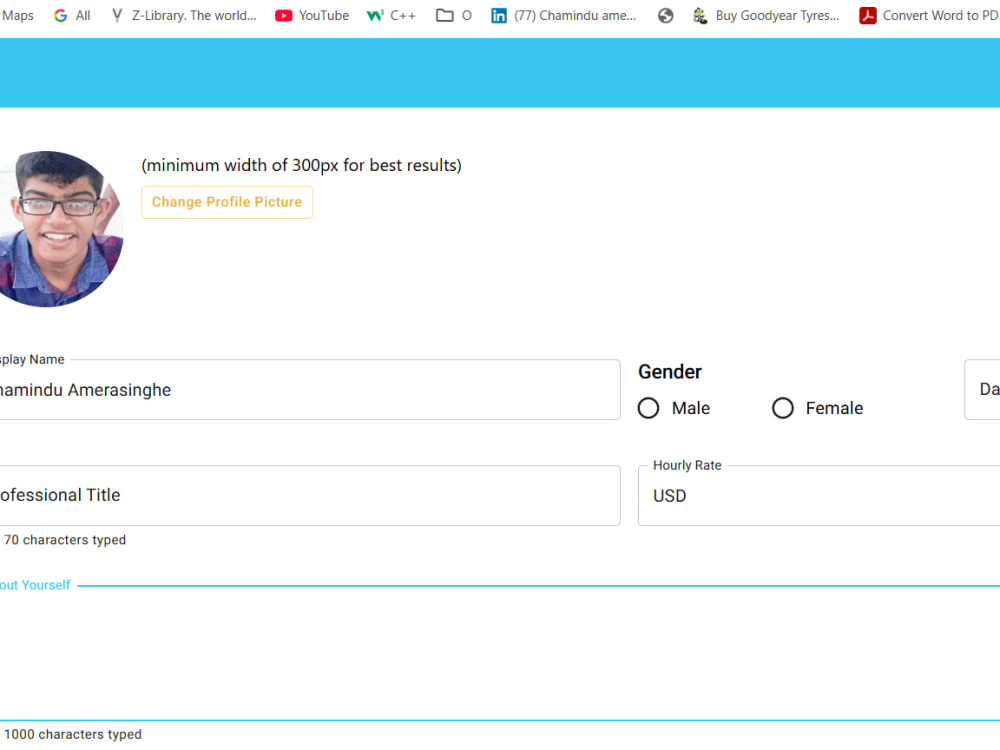
Task: Focus the Display Name input field
Action: point(309,390)
